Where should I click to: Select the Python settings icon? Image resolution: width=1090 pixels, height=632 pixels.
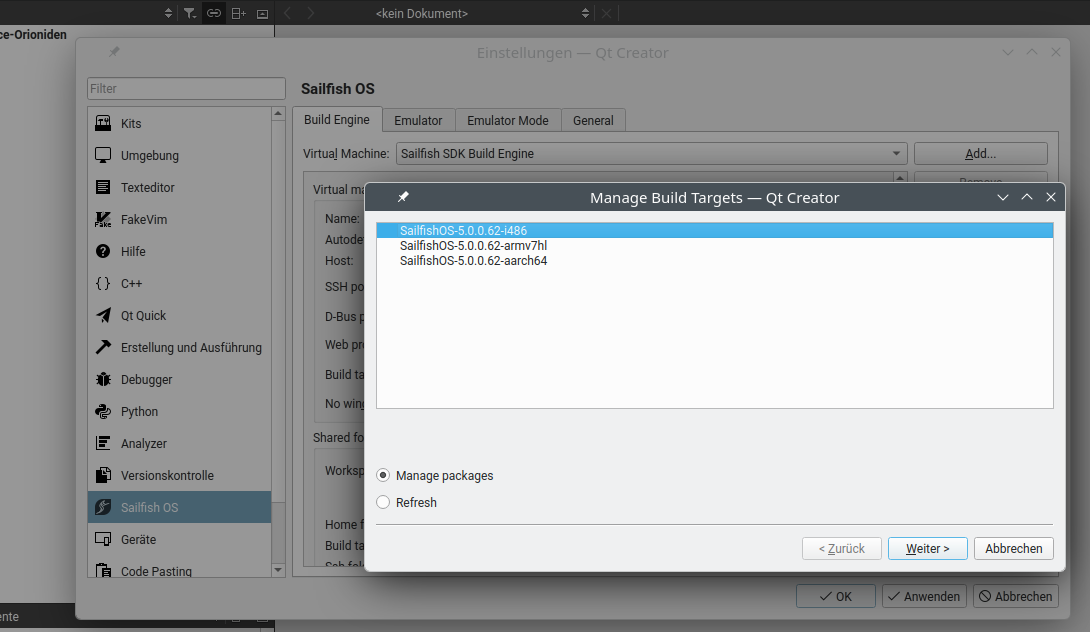(103, 412)
